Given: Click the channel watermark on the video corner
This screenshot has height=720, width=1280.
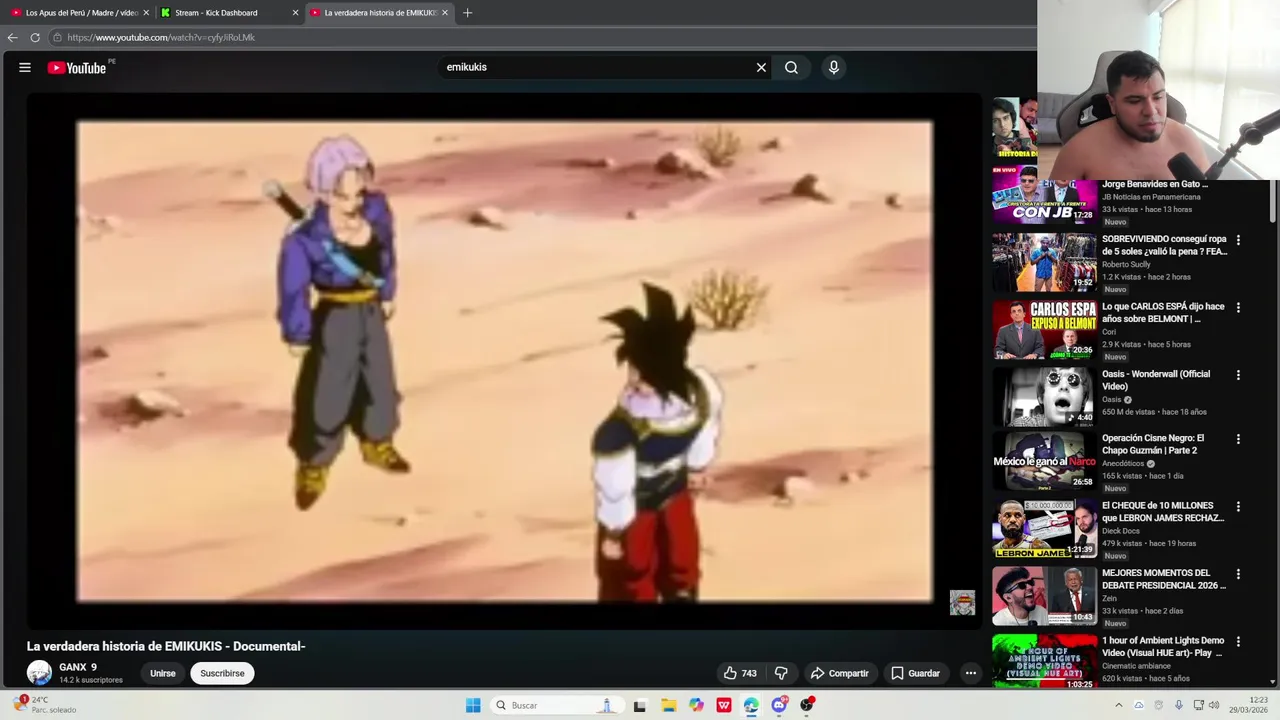Looking at the screenshot, I should [962, 602].
